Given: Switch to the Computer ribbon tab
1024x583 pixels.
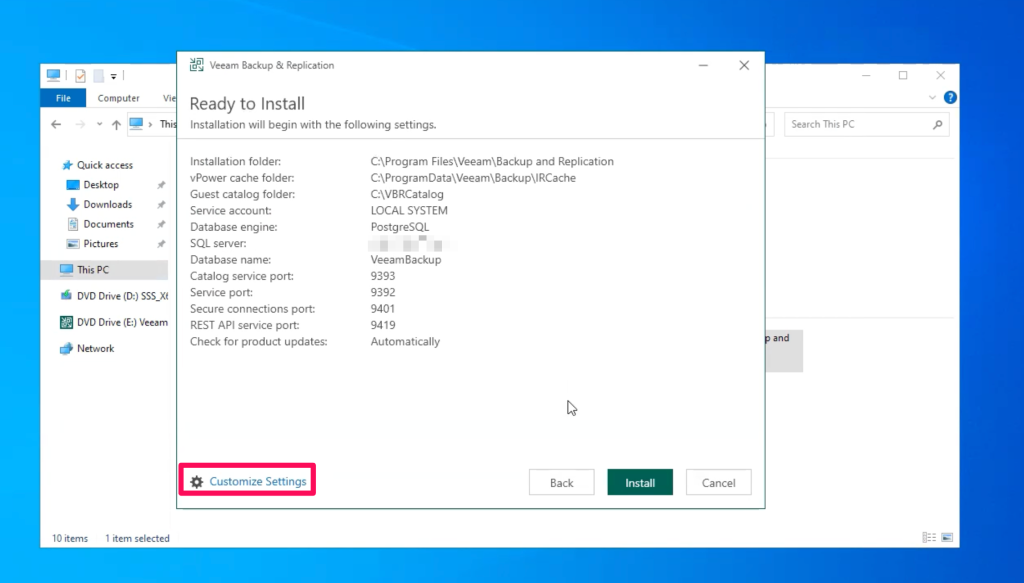Looking at the screenshot, I should [x=118, y=98].
